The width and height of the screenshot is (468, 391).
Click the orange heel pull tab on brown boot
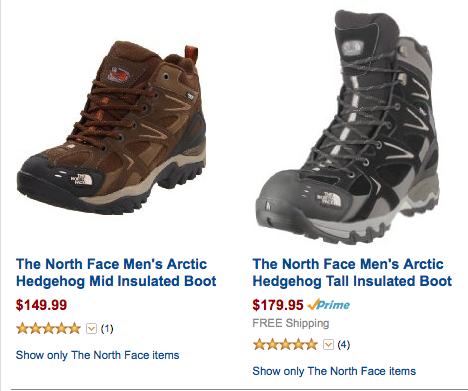click(x=191, y=53)
